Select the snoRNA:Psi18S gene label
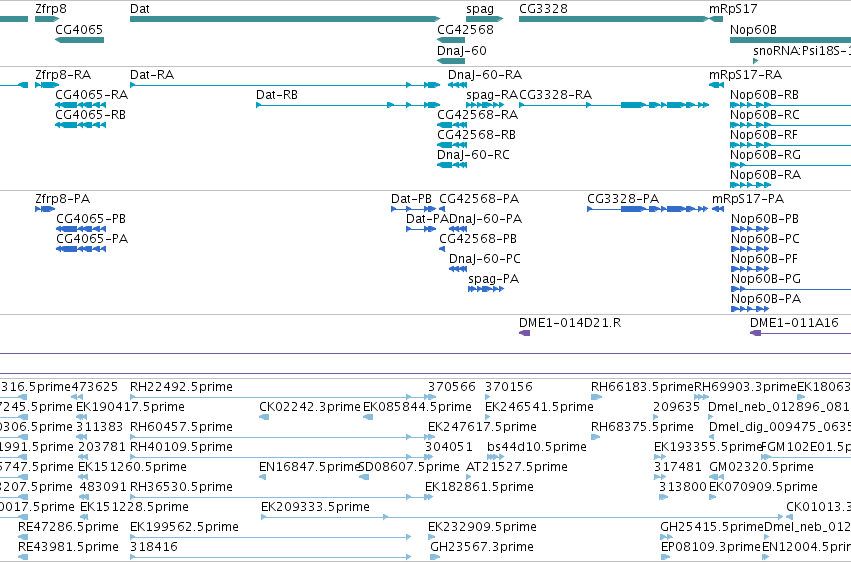 802,50
